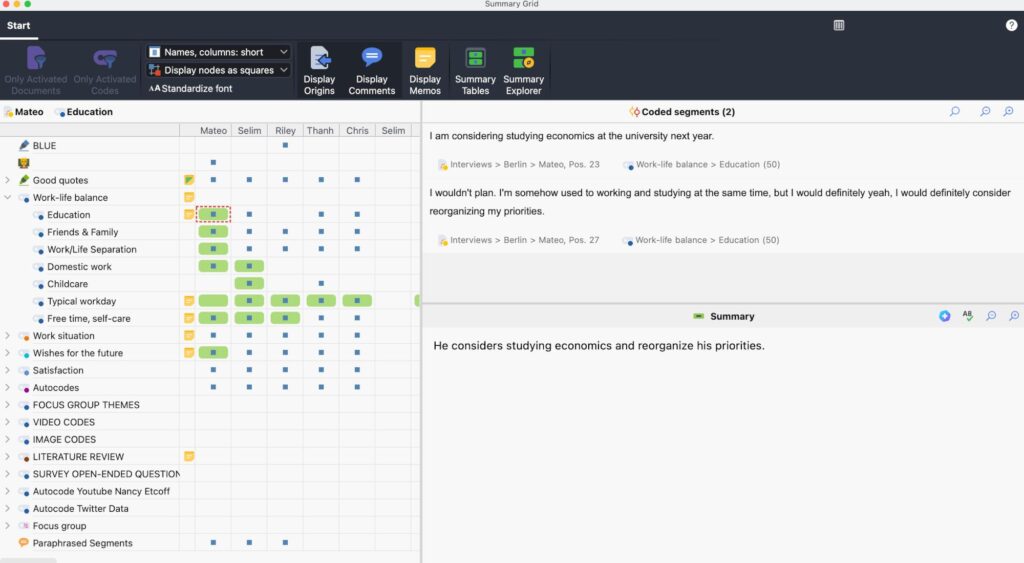The image size is (1024, 563).
Task: Click the memo icon next to Education row
Action: point(189,214)
